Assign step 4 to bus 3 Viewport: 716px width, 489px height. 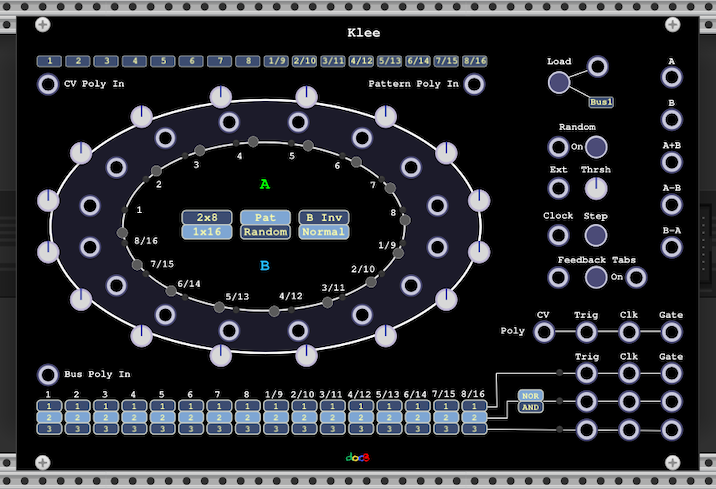(134, 429)
